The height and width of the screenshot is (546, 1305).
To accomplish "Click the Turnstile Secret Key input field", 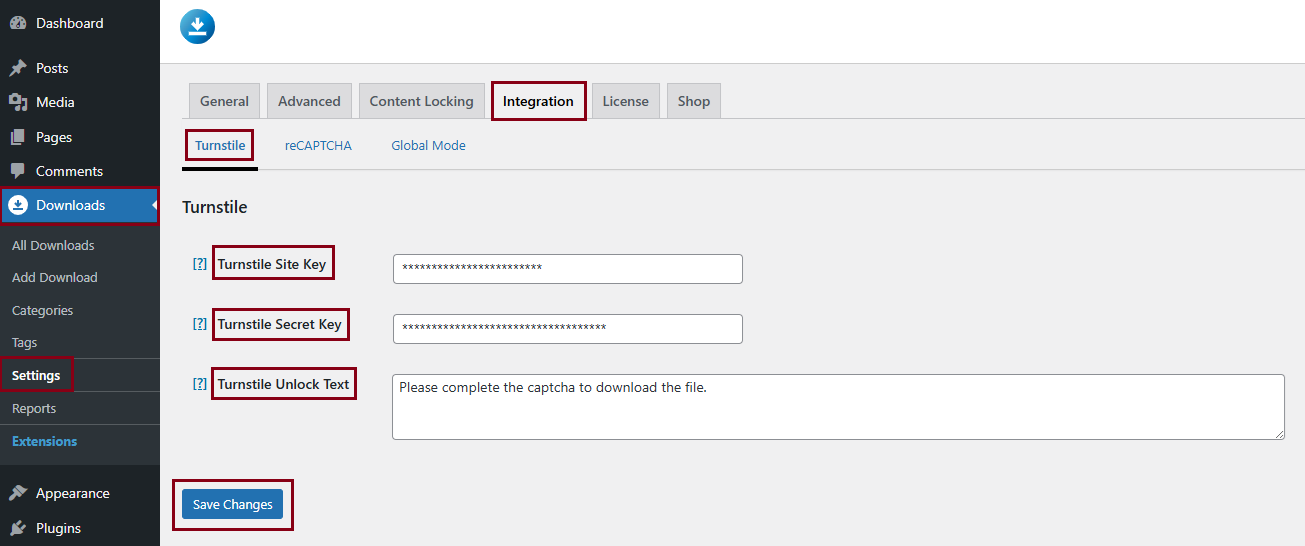I will coord(568,328).
